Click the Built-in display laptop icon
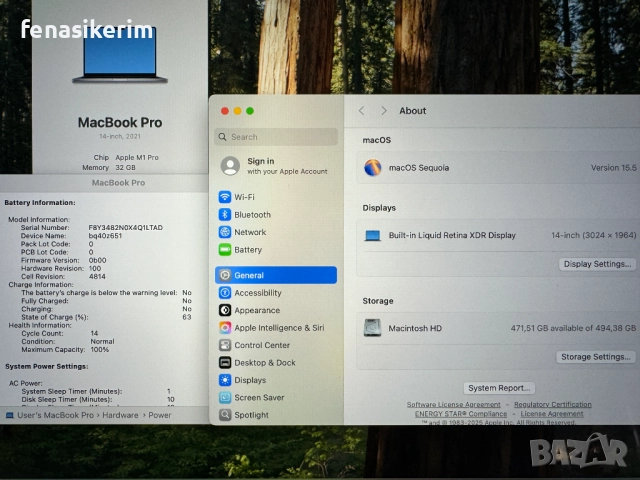Screen dimensions: 640x480 tap(372, 236)
